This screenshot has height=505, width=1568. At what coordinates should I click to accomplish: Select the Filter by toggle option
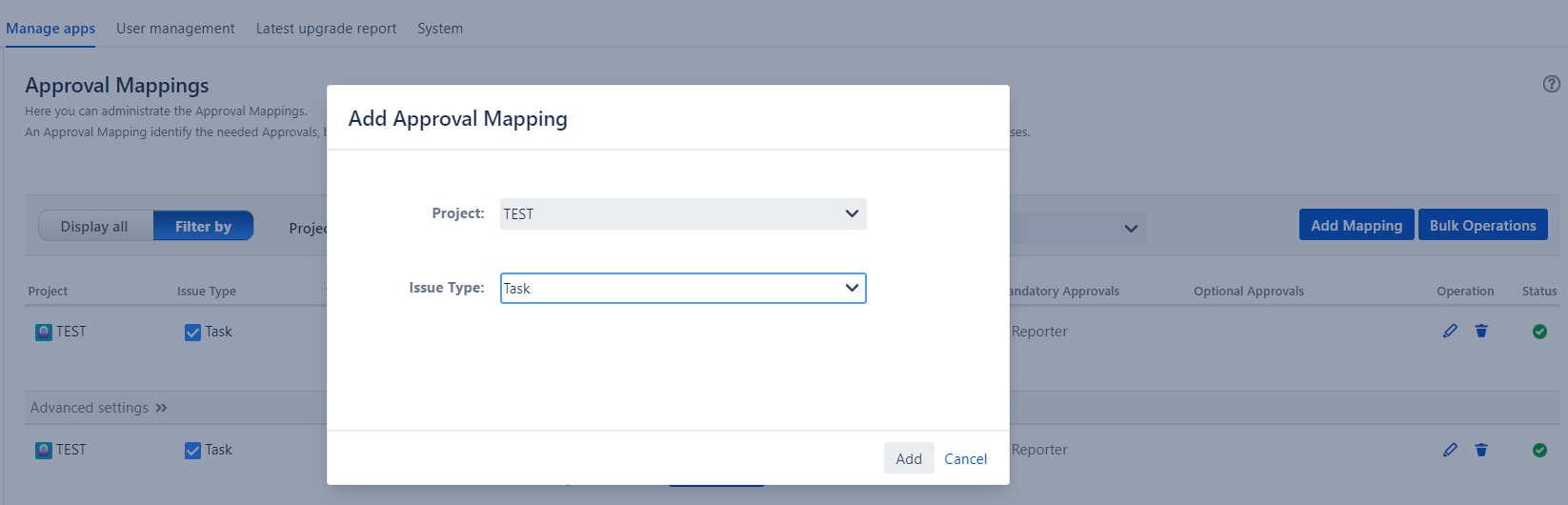tap(203, 226)
